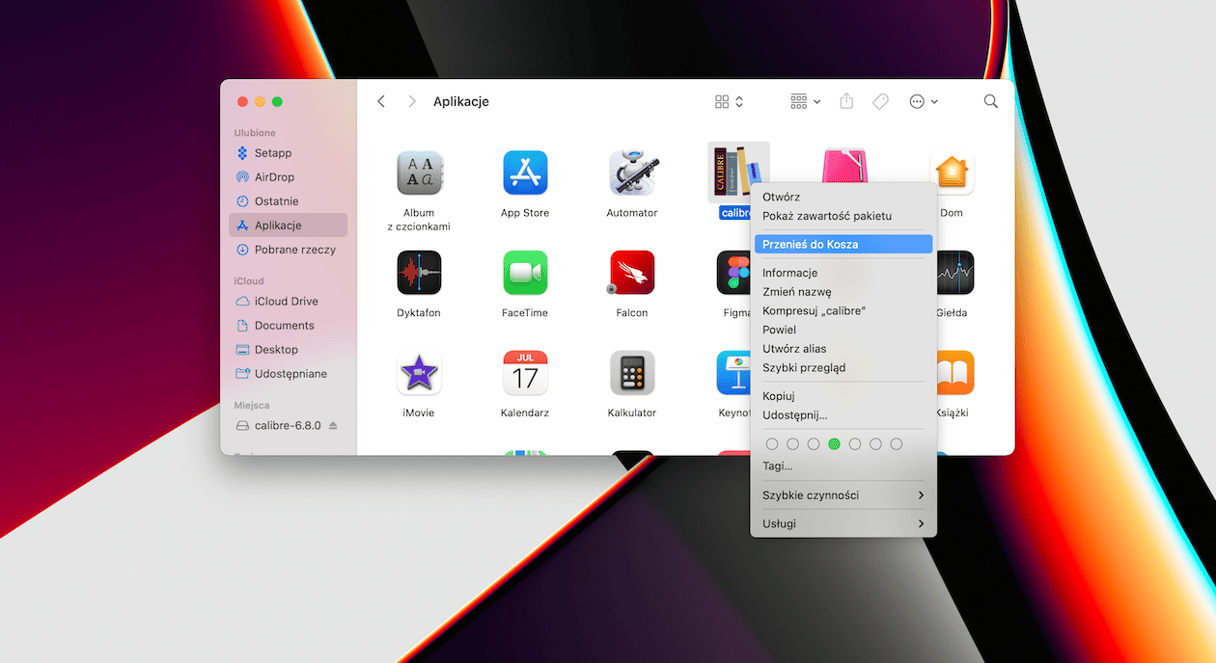Open Udostępniane in the sidebar

288,373
